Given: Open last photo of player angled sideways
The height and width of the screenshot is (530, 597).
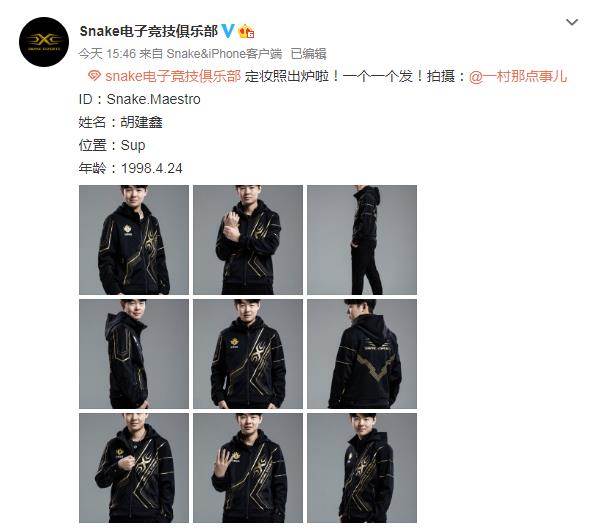Looking at the screenshot, I should [362, 468].
